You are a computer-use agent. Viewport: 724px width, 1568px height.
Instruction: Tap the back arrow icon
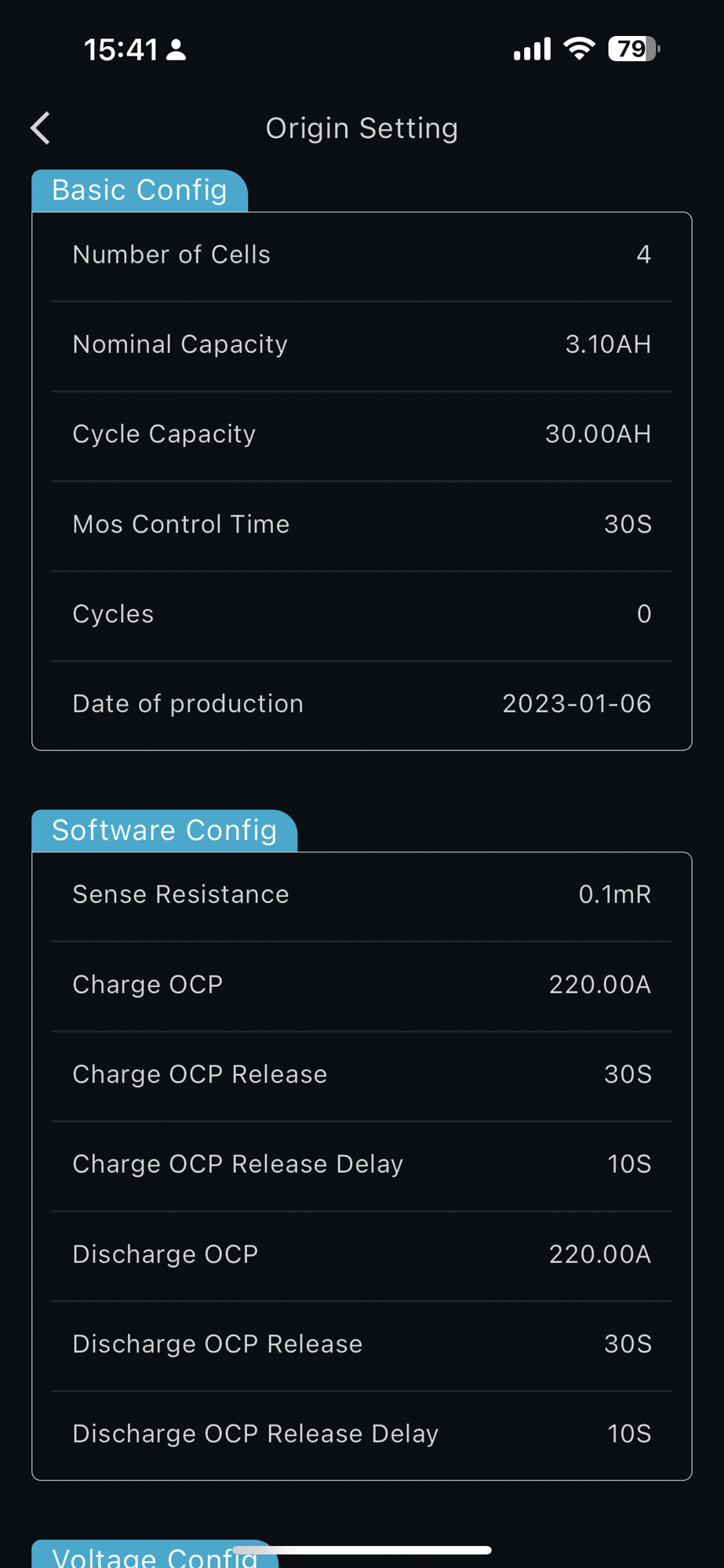tap(41, 128)
